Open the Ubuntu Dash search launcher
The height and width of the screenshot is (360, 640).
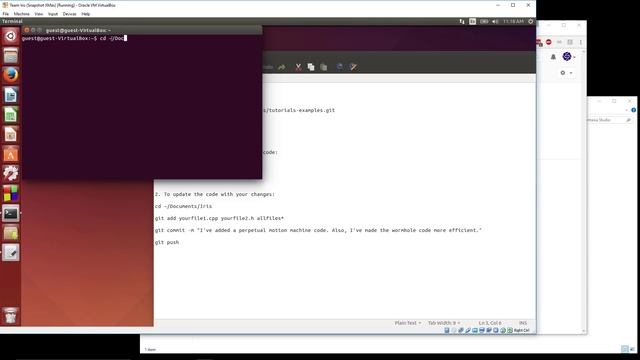click(x=11, y=36)
